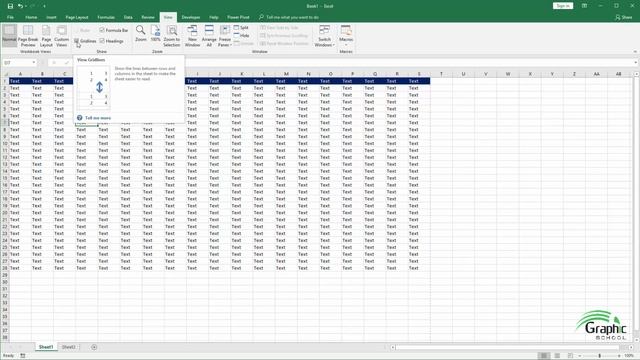This screenshot has width=640, height=360.
Task: Adjust the zoom slider handle
Action: [x=600, y=356]
